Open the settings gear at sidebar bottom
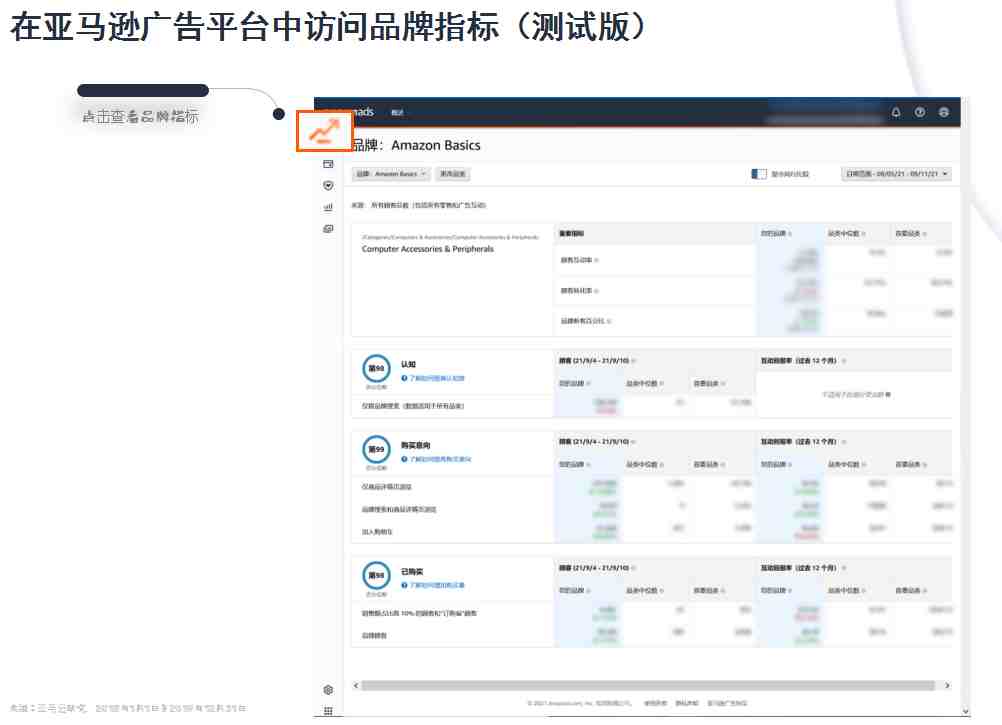The width and height of the screenshot is (1002, 725). [328, 690]
